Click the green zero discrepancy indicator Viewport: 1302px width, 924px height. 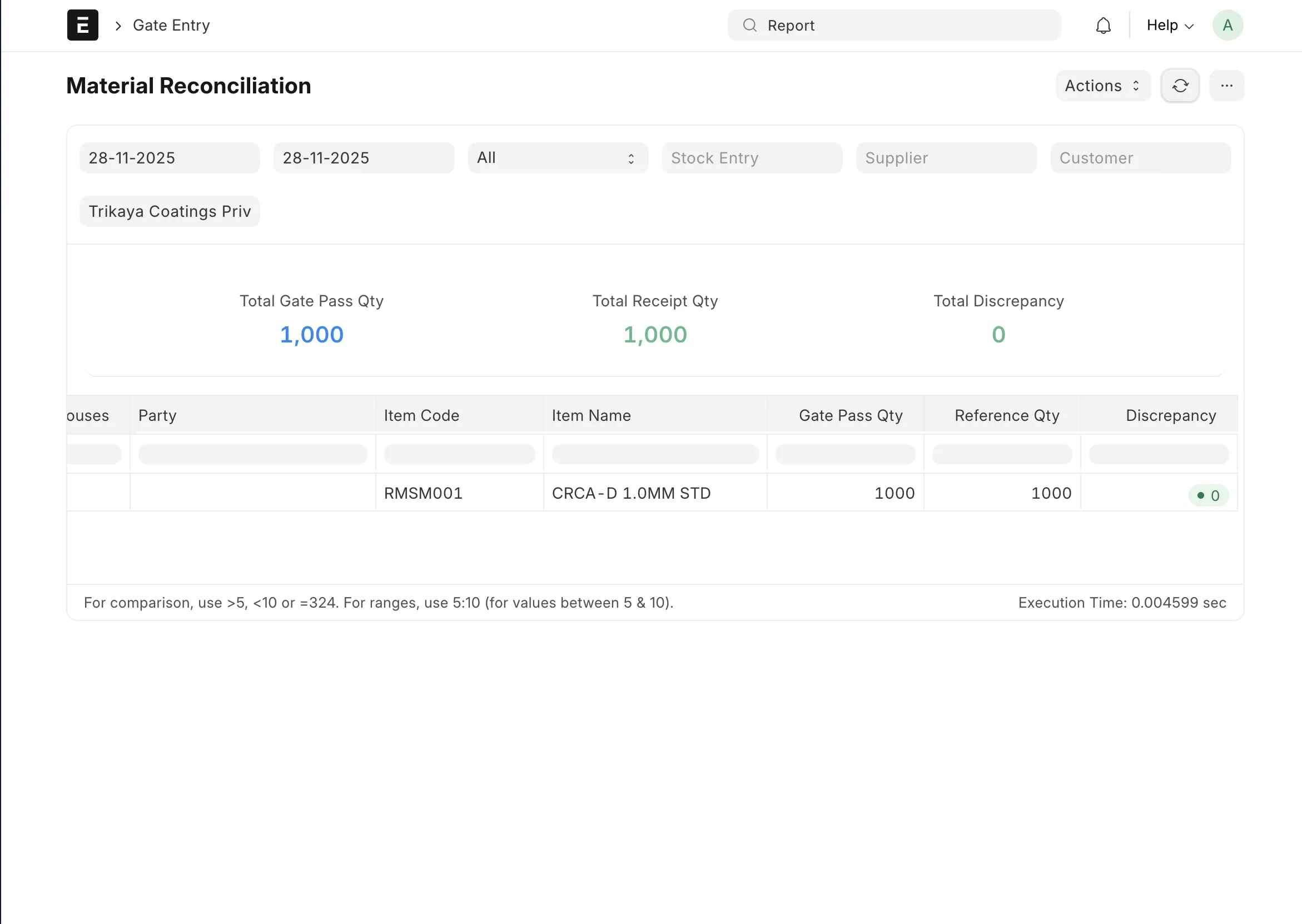1208,495
